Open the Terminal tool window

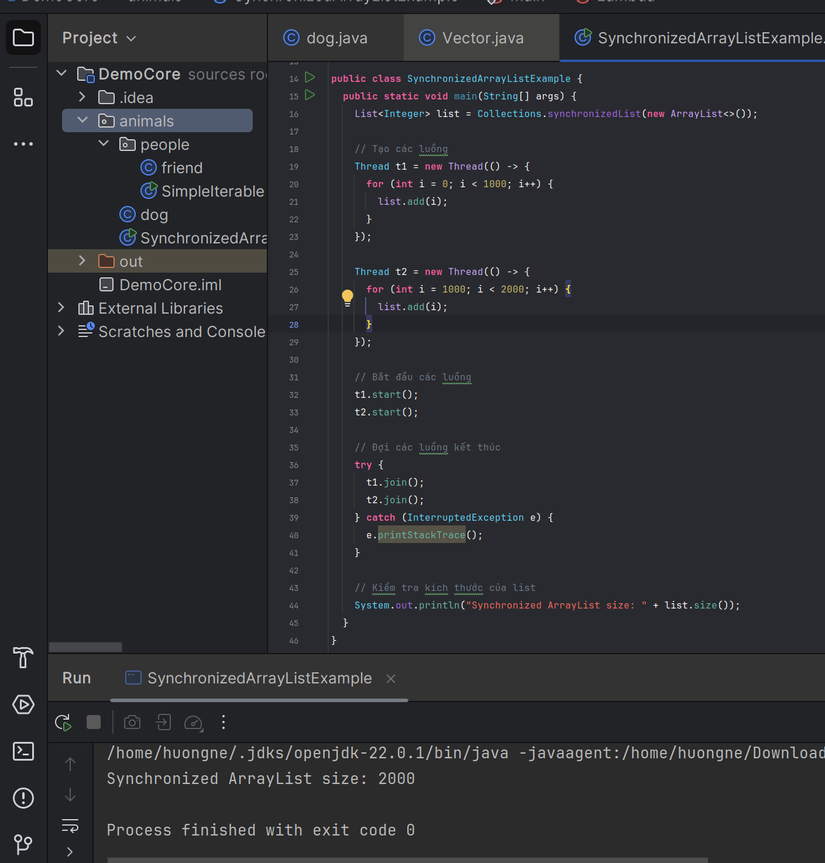pos(23,750)
